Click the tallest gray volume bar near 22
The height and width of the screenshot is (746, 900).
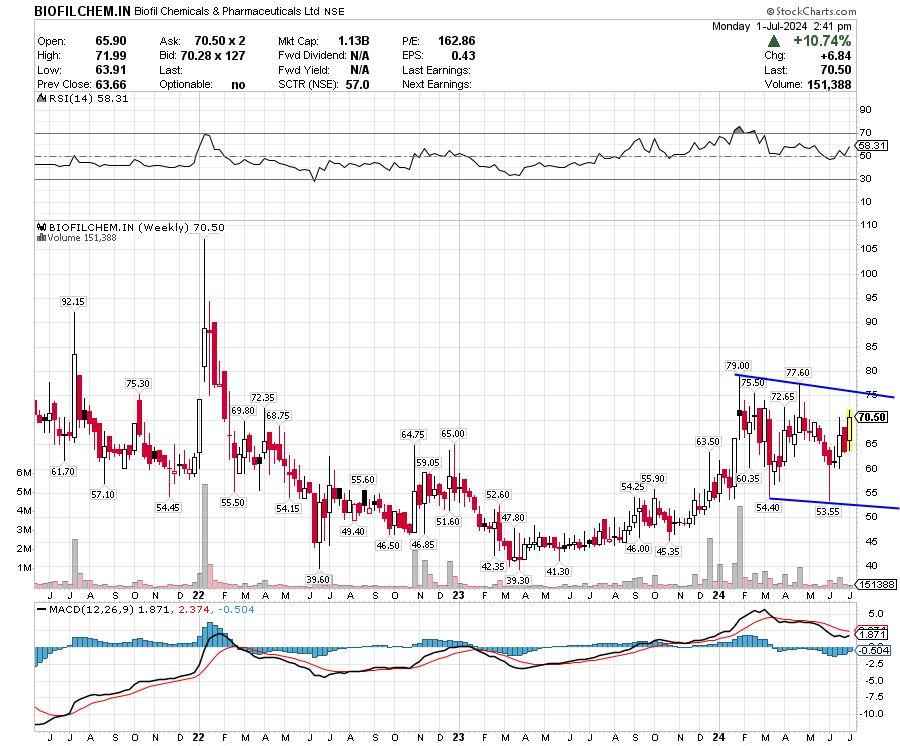(205, 536)
